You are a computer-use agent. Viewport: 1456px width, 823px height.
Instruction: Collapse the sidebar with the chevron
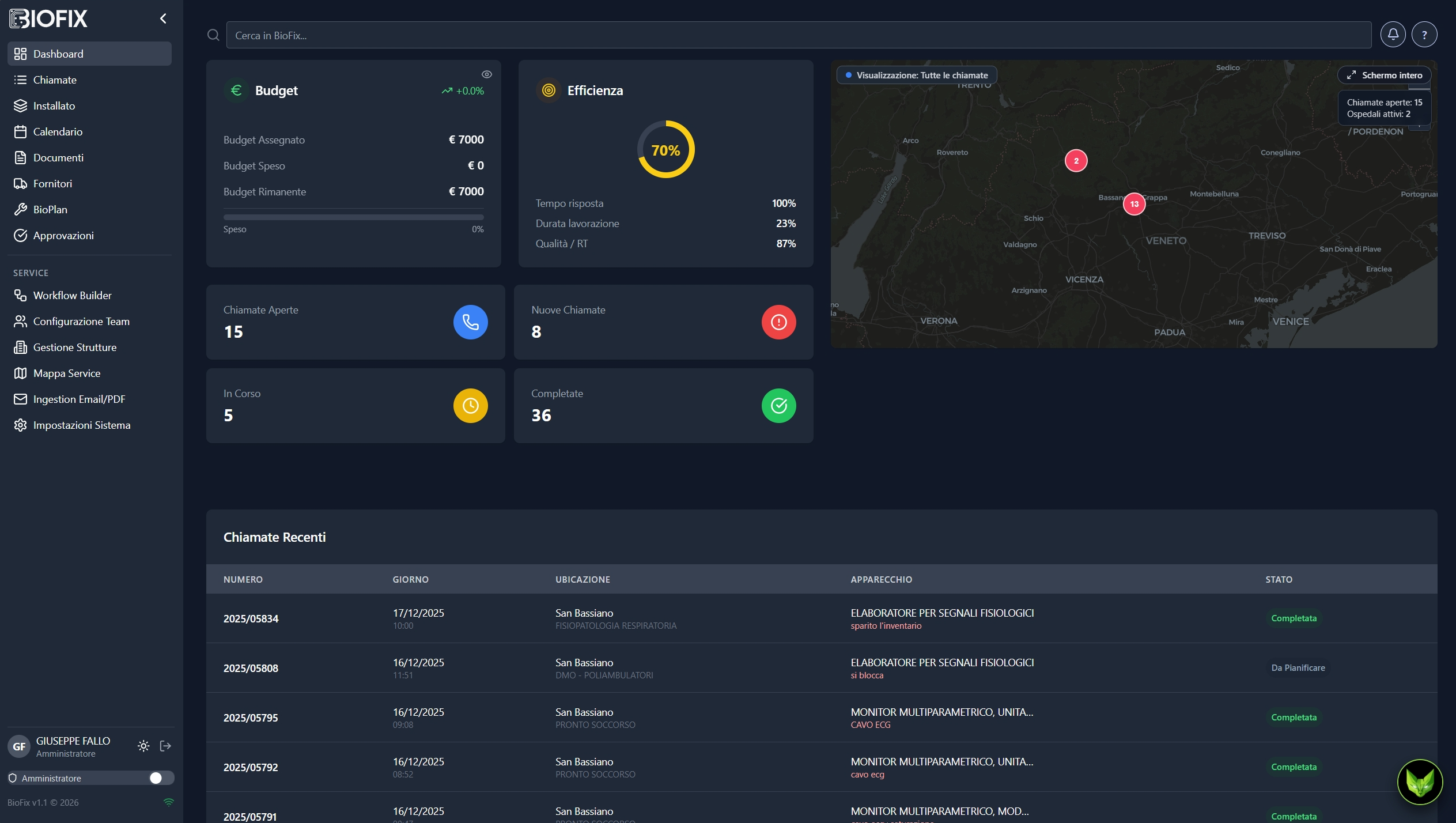point(163,18)
